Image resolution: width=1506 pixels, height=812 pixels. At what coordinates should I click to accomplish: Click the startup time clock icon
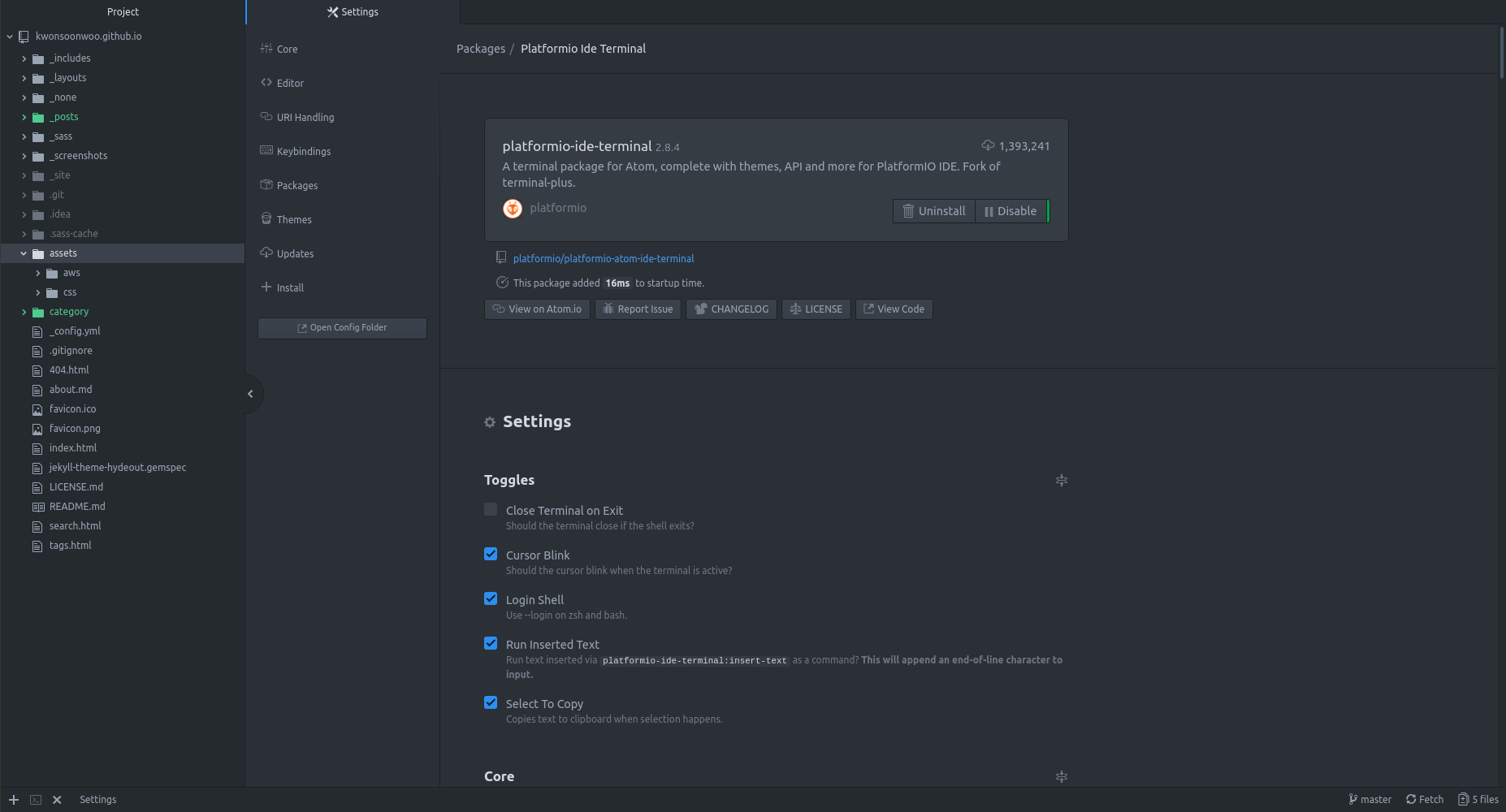502,283
